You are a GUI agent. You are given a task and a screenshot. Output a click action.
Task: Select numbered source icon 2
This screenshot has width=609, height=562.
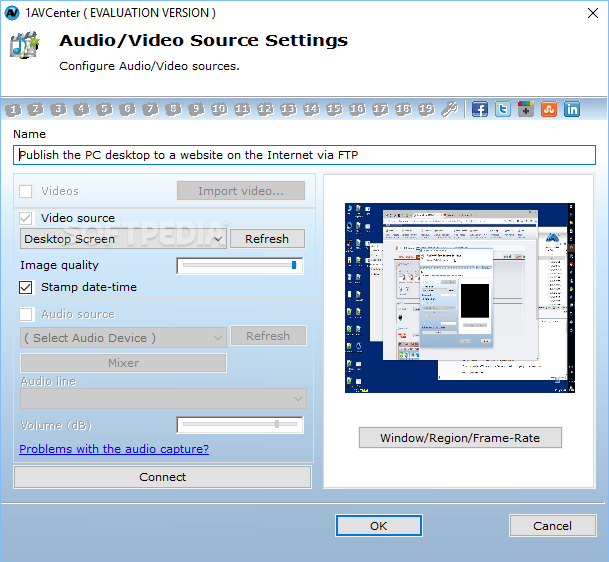(36, 110)
